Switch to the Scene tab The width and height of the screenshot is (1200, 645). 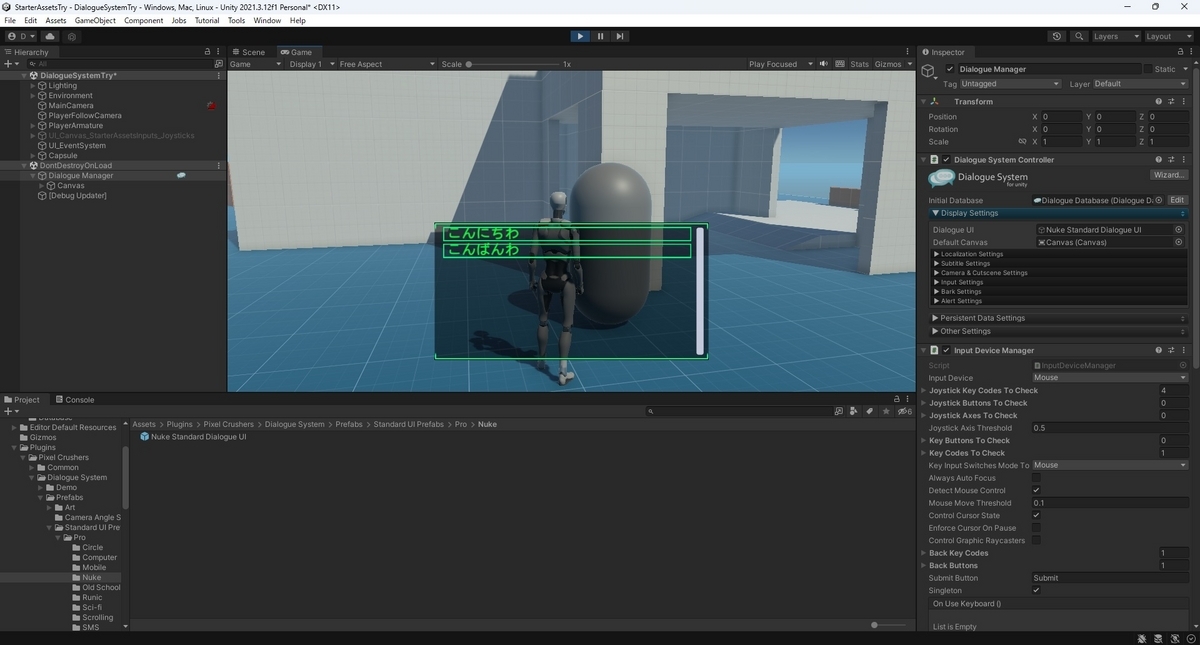(x=249, y=52)
